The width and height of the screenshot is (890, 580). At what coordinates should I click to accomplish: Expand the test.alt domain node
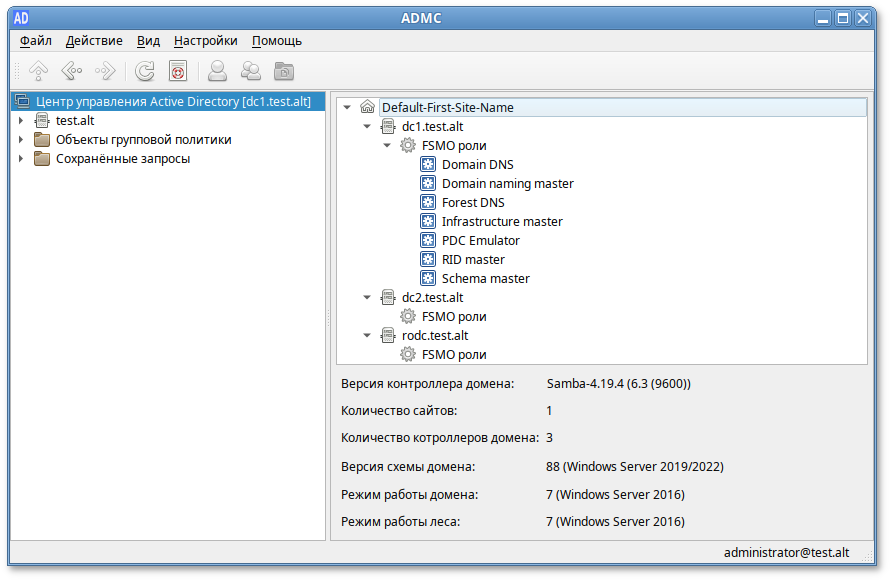pos(21,121)
